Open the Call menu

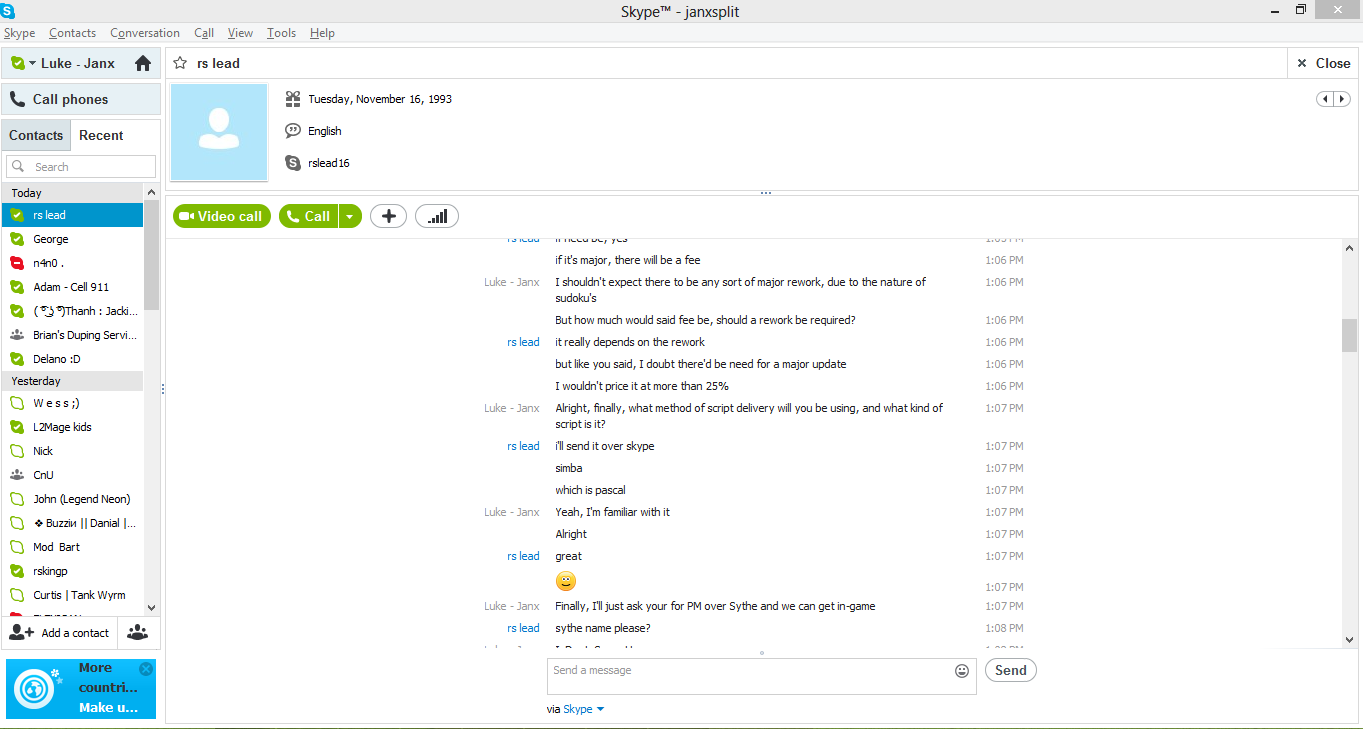[x=204, y=33]
